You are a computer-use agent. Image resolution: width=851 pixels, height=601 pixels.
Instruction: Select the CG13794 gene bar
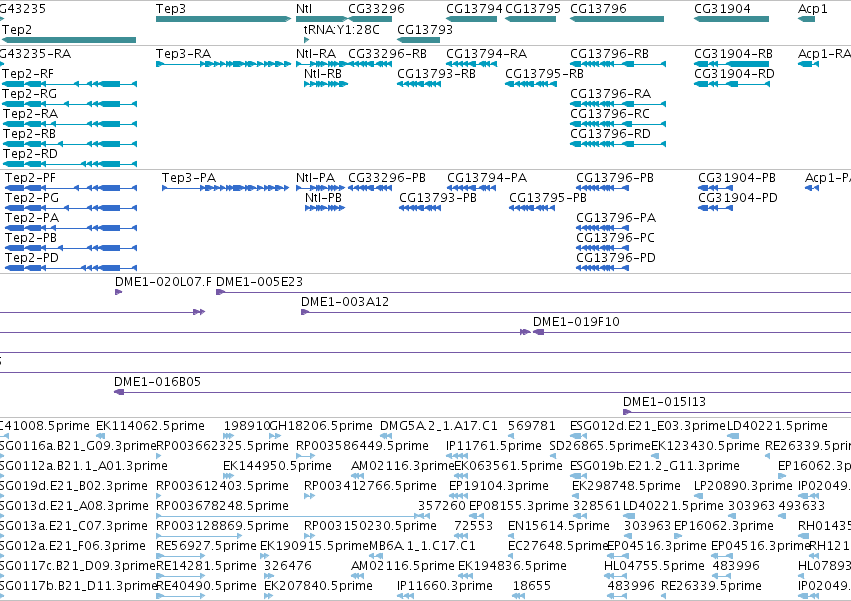[x=472, y=19]
